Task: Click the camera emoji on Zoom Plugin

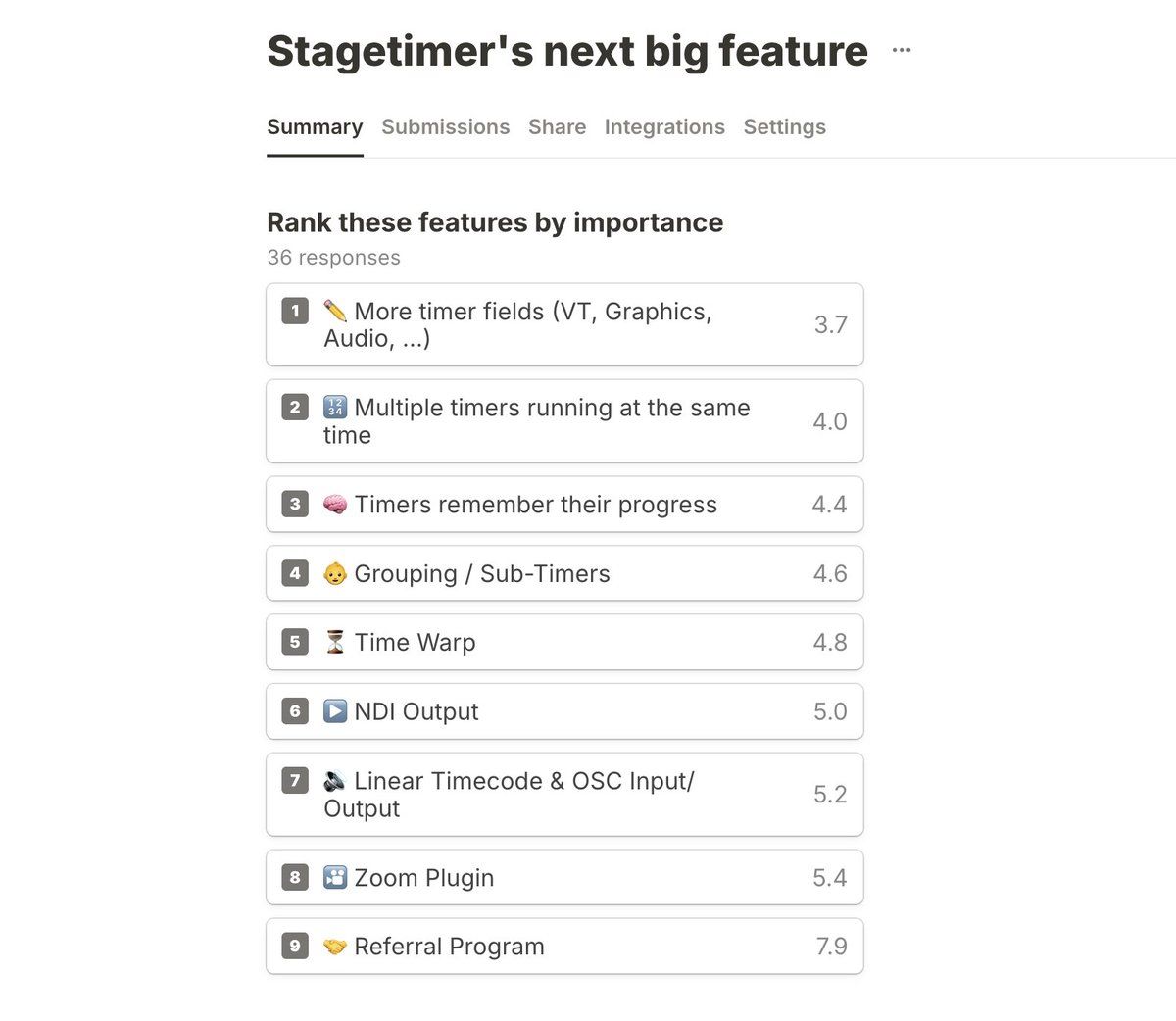Action: pyautogui.click(x=335, y=877)
